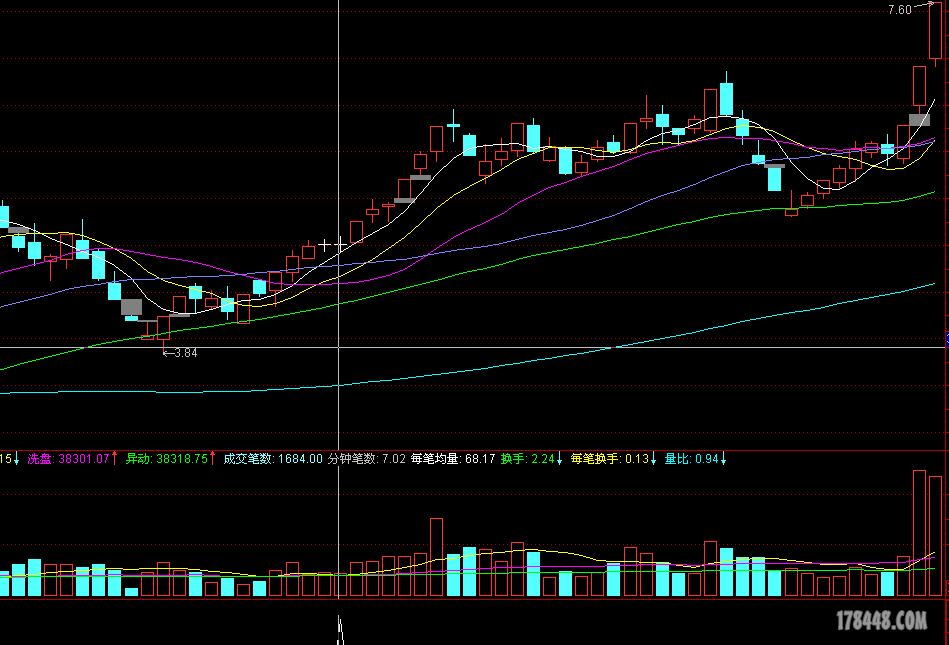
Task: Select the tallest red candlestick near 7.60
Action: pos(935,31)
